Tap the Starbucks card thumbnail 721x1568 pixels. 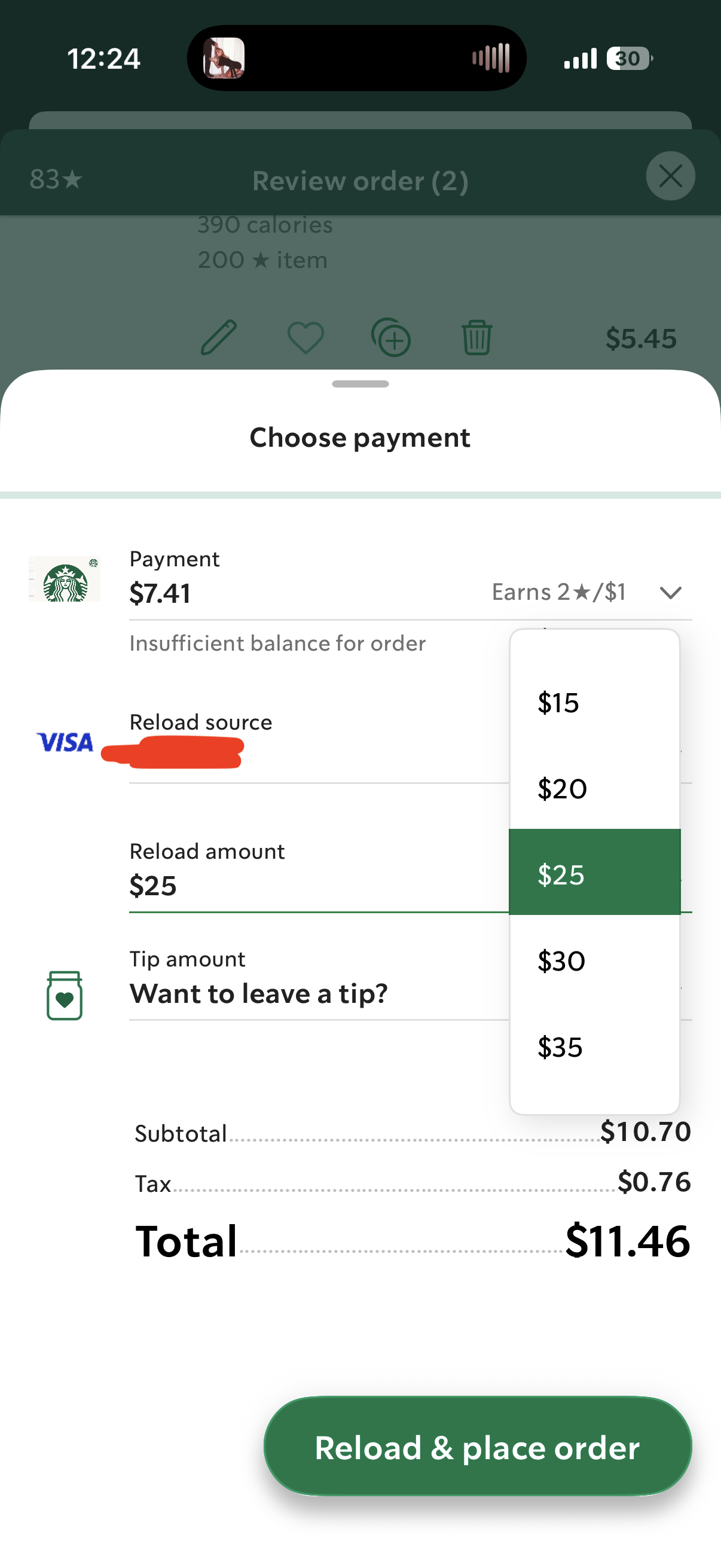65,579
